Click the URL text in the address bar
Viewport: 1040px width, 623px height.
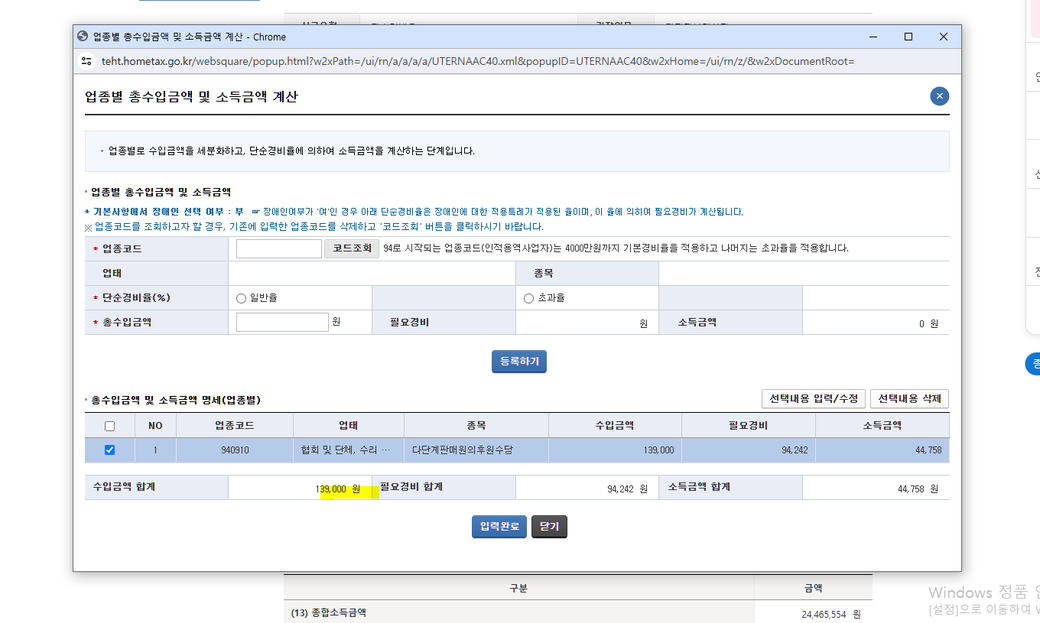pos(478,61)
